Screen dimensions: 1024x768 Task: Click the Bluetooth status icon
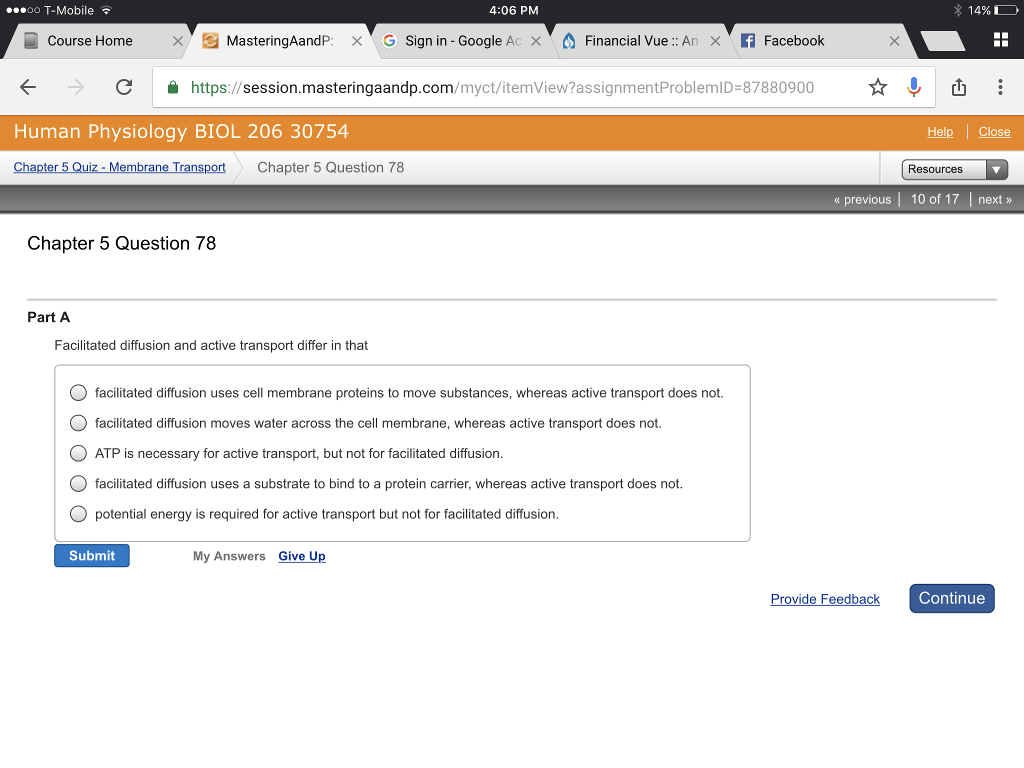(957, 10)
